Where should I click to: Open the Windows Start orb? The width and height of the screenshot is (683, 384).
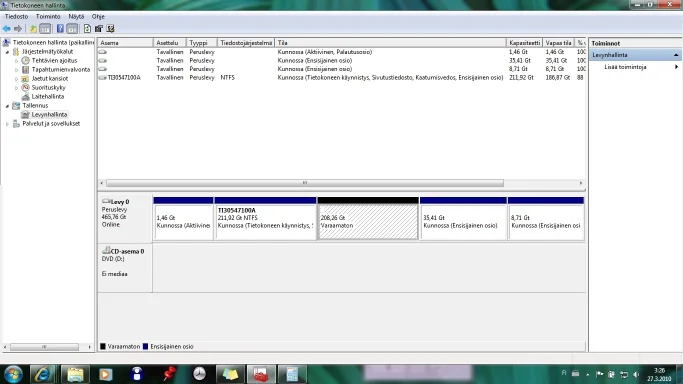(13, 374)
